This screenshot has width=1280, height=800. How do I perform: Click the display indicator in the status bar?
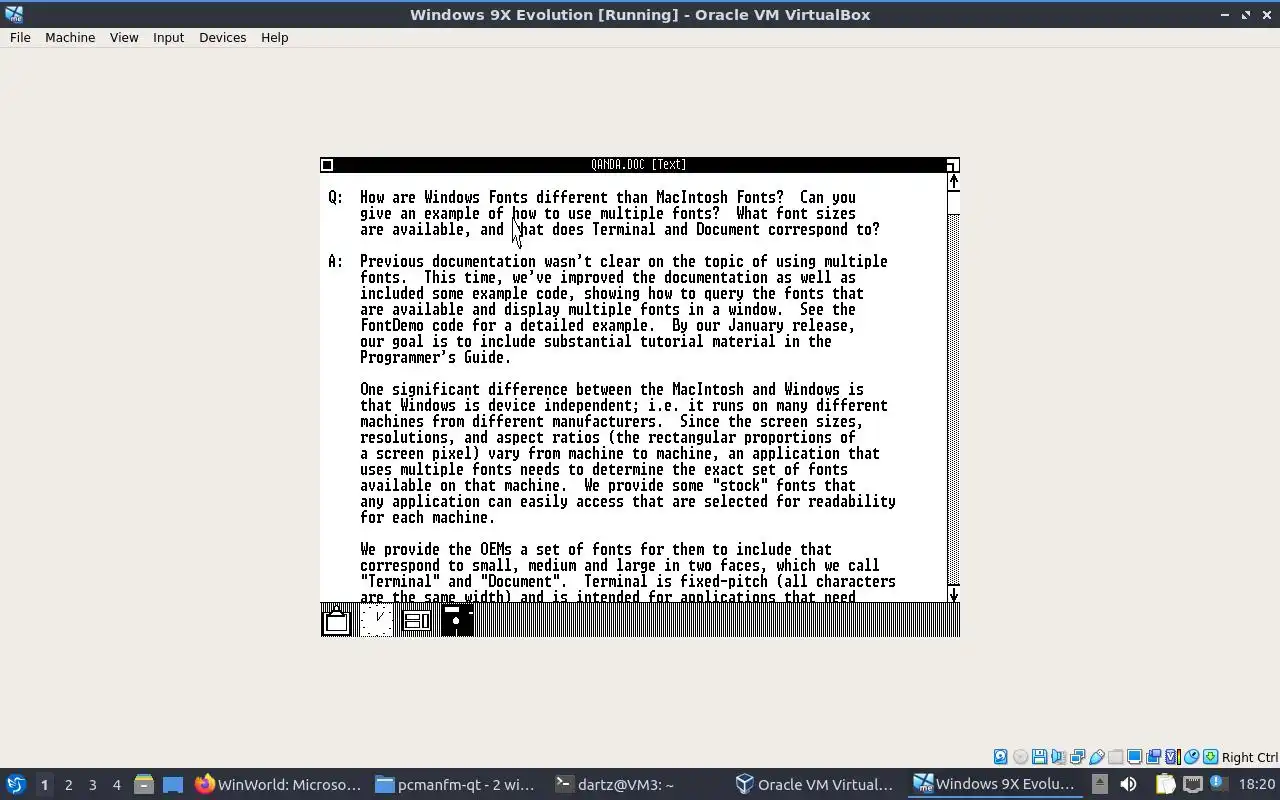tap(1134, 757)
